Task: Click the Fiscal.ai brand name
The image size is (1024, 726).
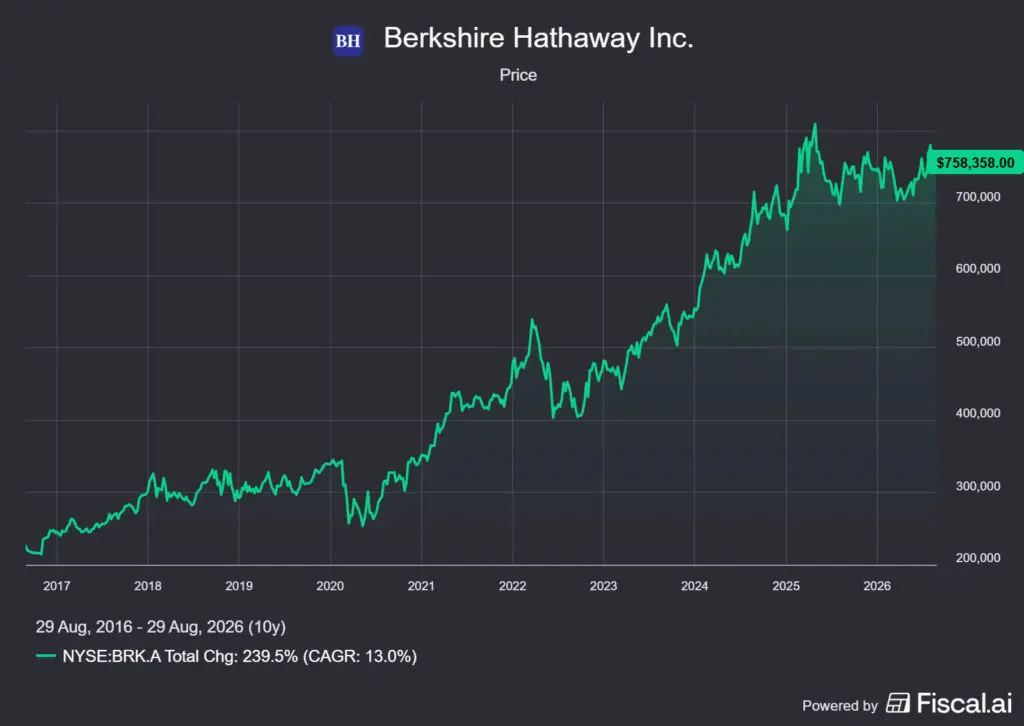Action: click(965, 703)
